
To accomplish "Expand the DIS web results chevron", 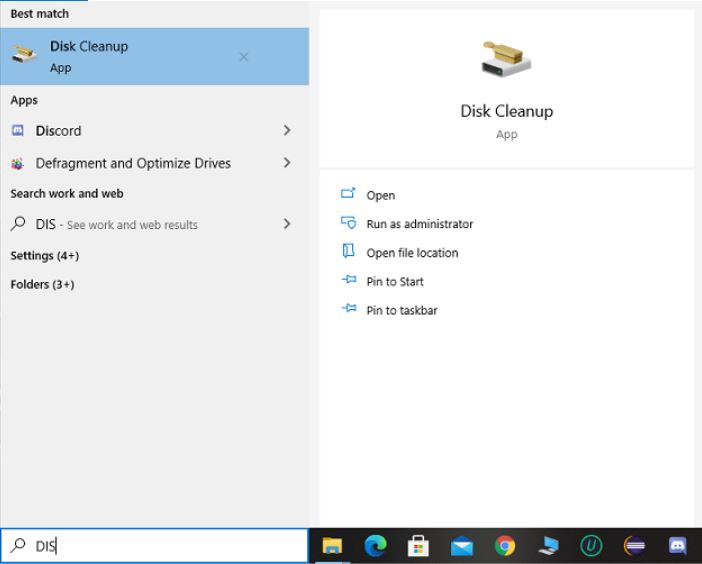I will (x=287, y=223).
